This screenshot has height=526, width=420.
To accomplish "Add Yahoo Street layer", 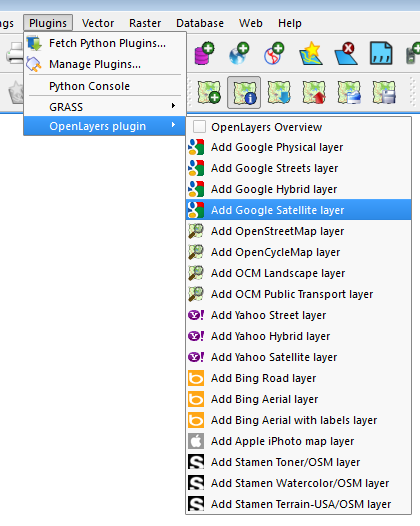I will [x=299, y=315].
